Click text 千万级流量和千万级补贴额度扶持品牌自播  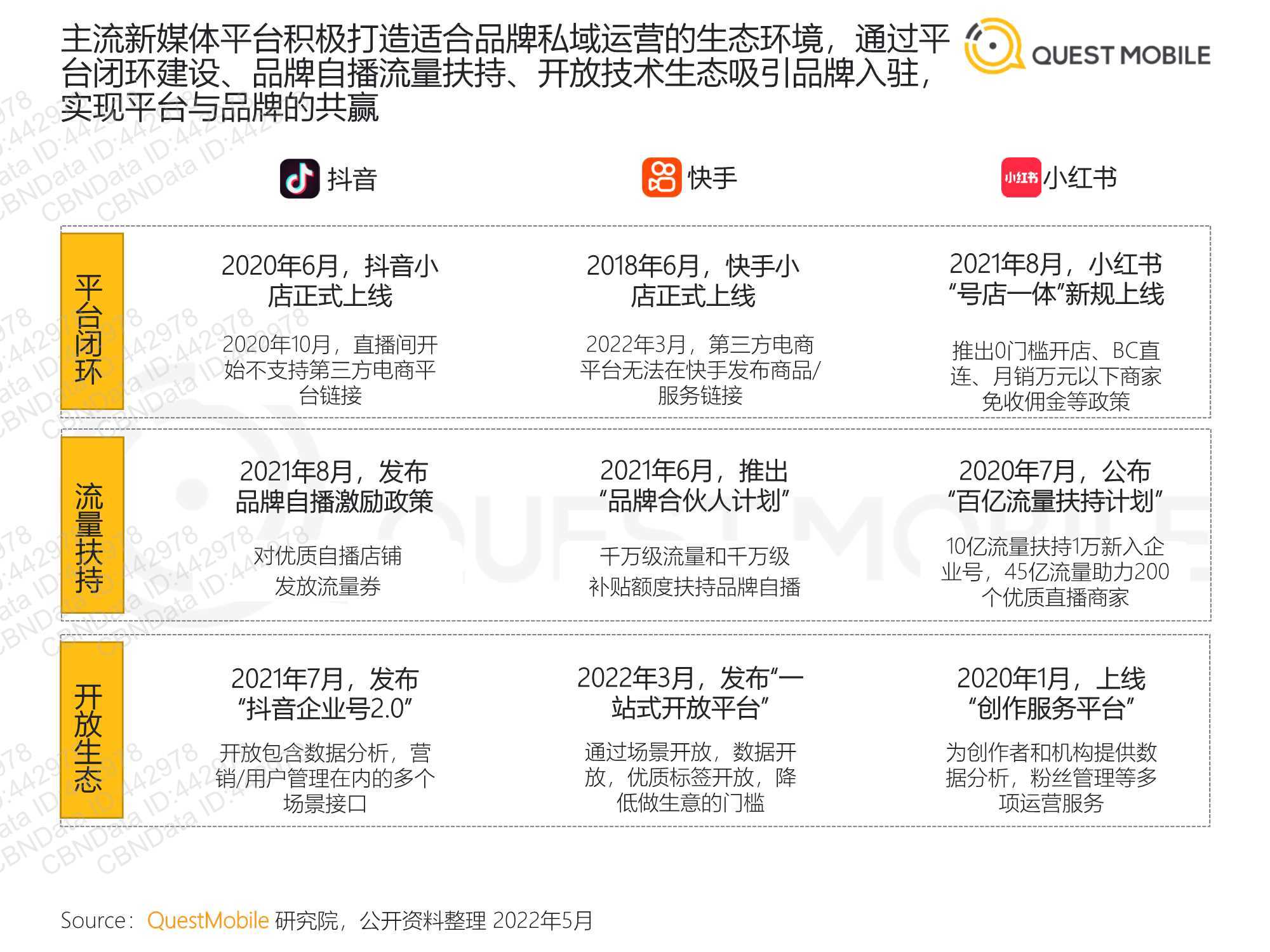[695, 571]
